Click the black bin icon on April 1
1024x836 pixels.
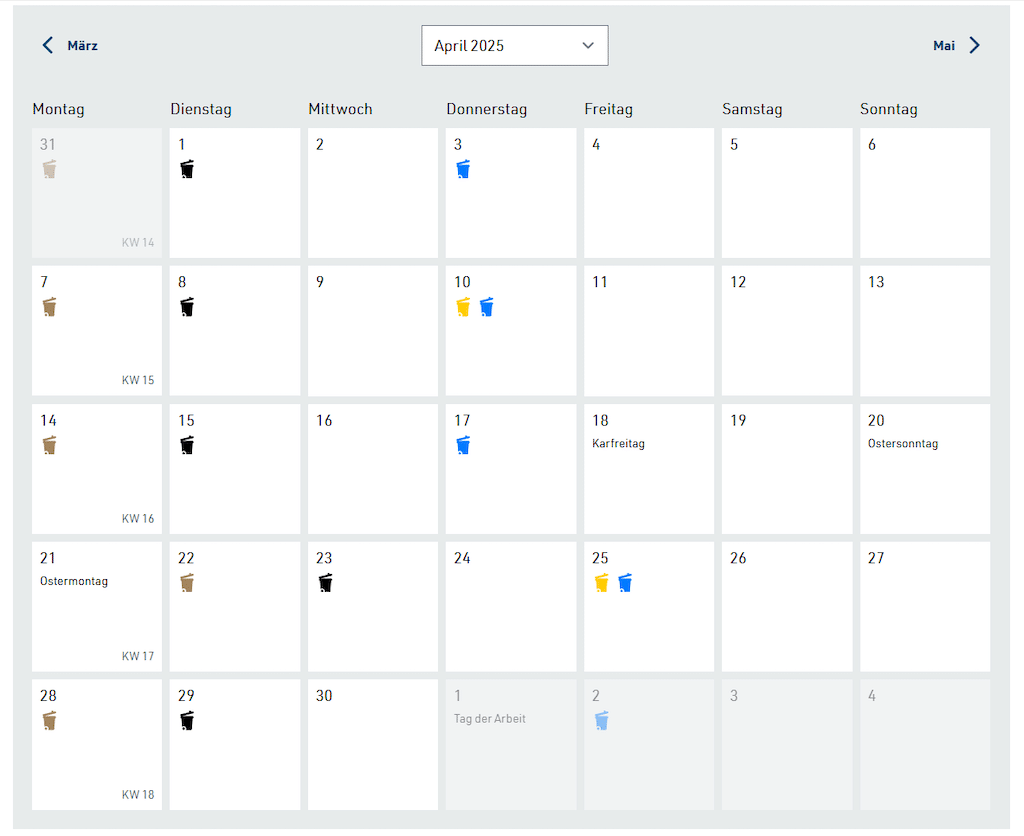tap(187, 169)
